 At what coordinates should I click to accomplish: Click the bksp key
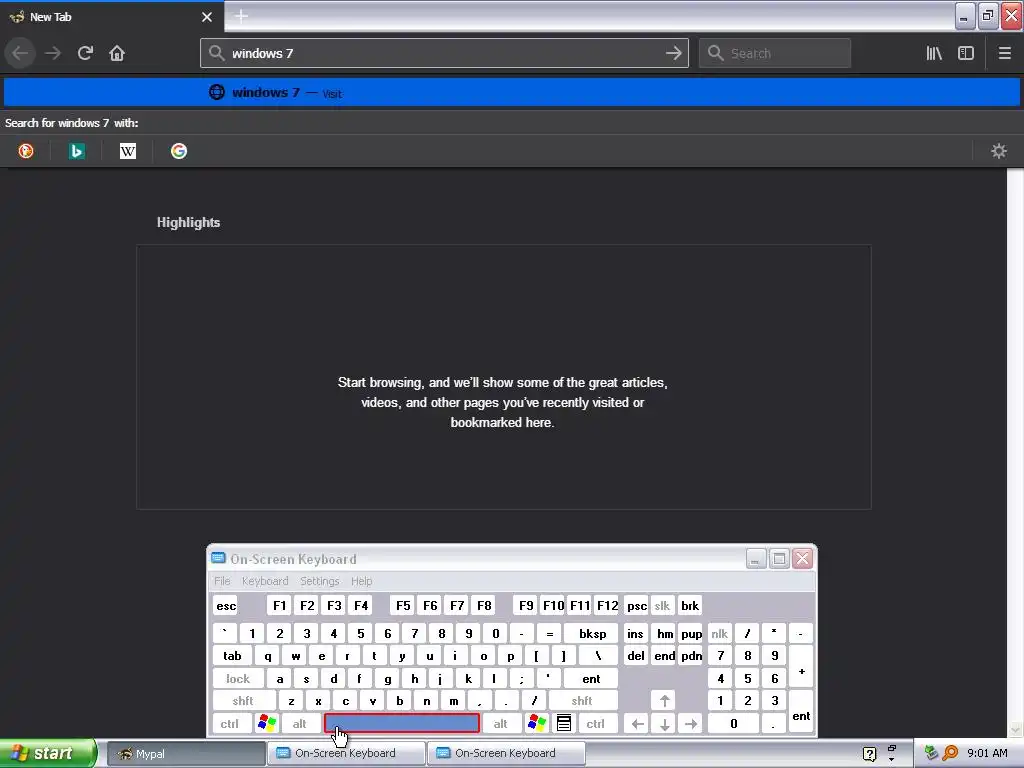[x=592, y=633]
